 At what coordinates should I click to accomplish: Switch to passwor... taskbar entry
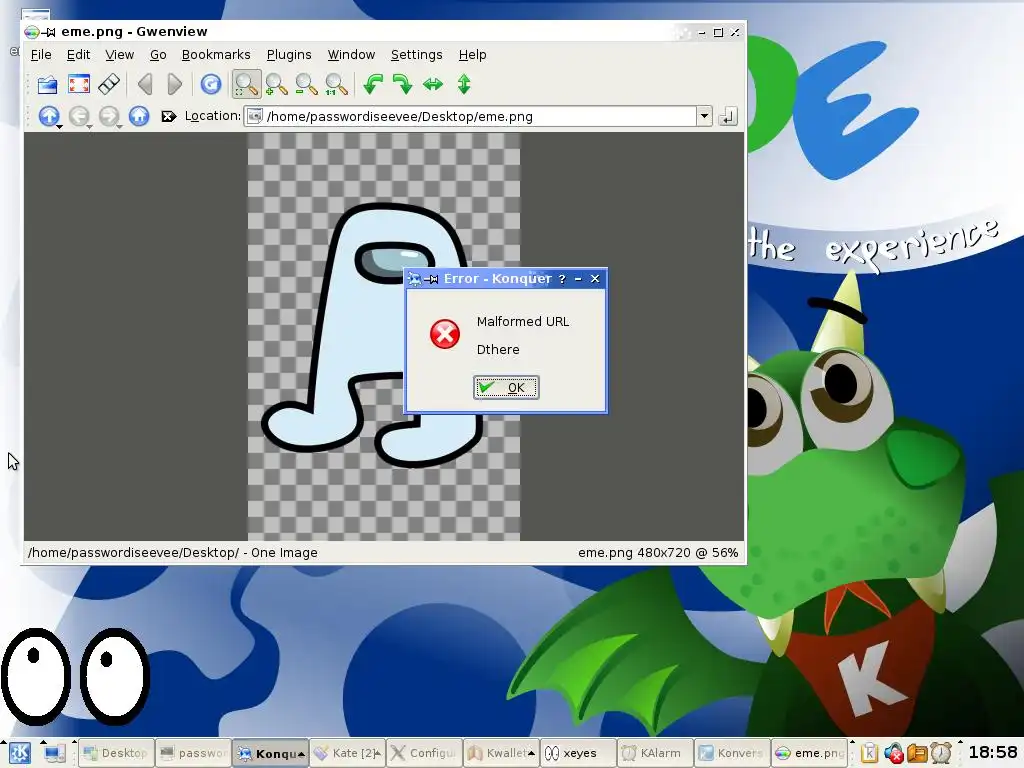click(x=194, y=753)
